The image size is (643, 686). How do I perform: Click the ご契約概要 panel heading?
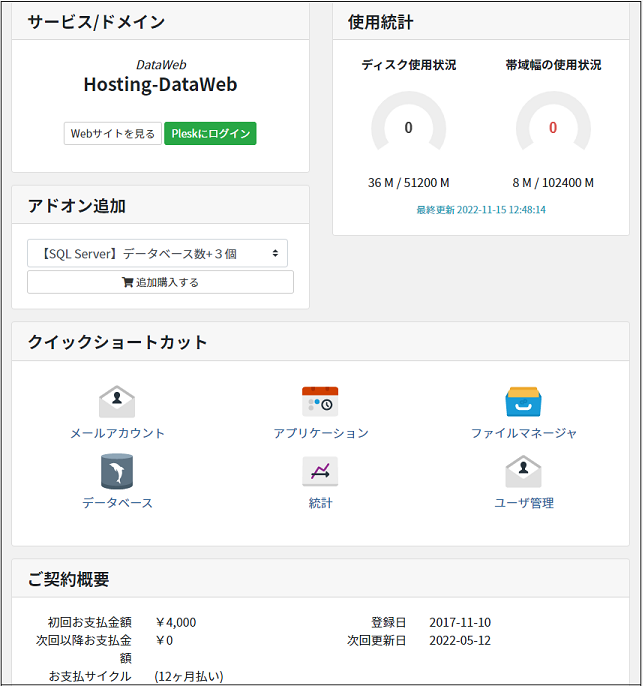click(68, 579)
